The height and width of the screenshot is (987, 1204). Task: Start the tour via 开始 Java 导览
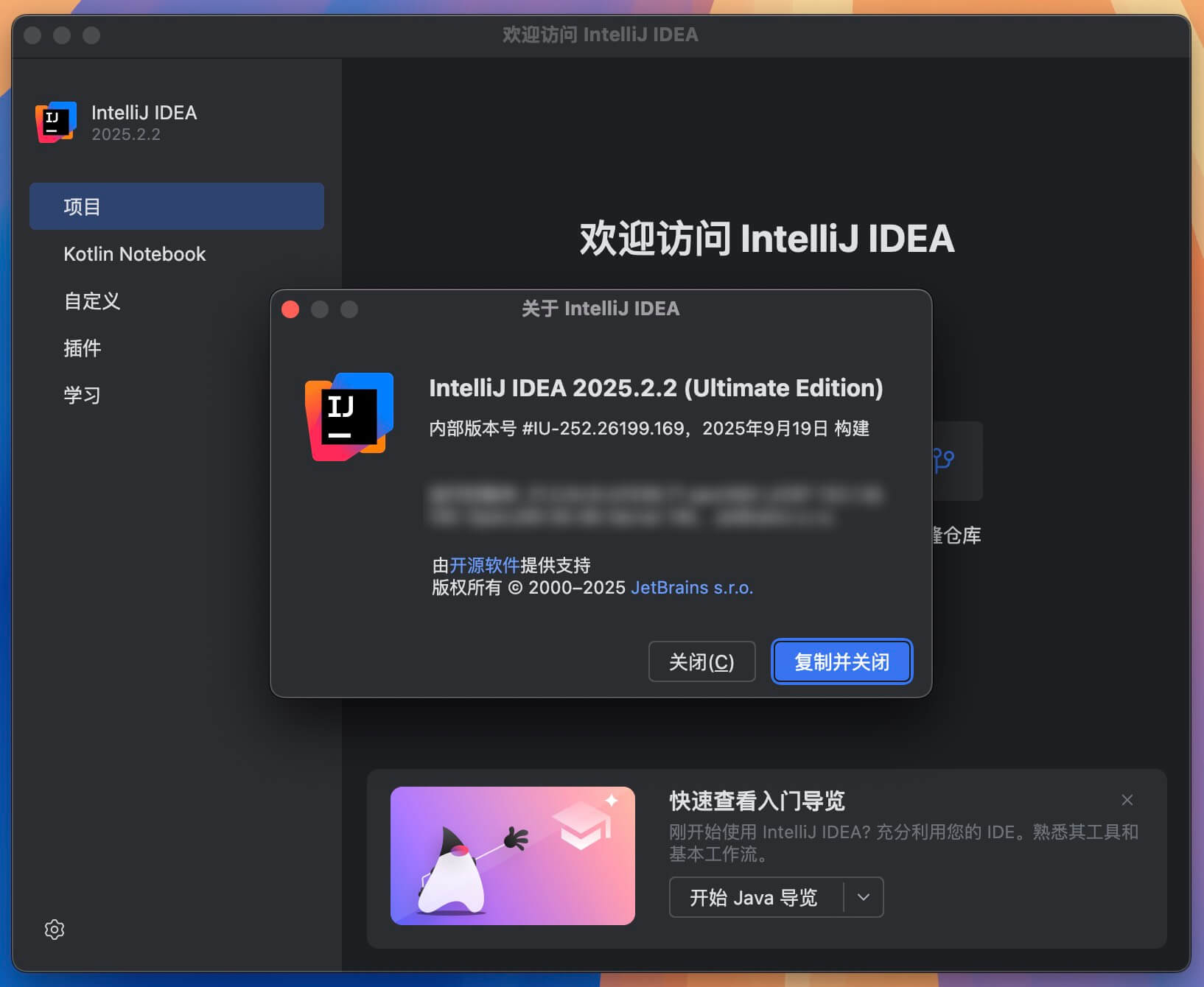754,897
